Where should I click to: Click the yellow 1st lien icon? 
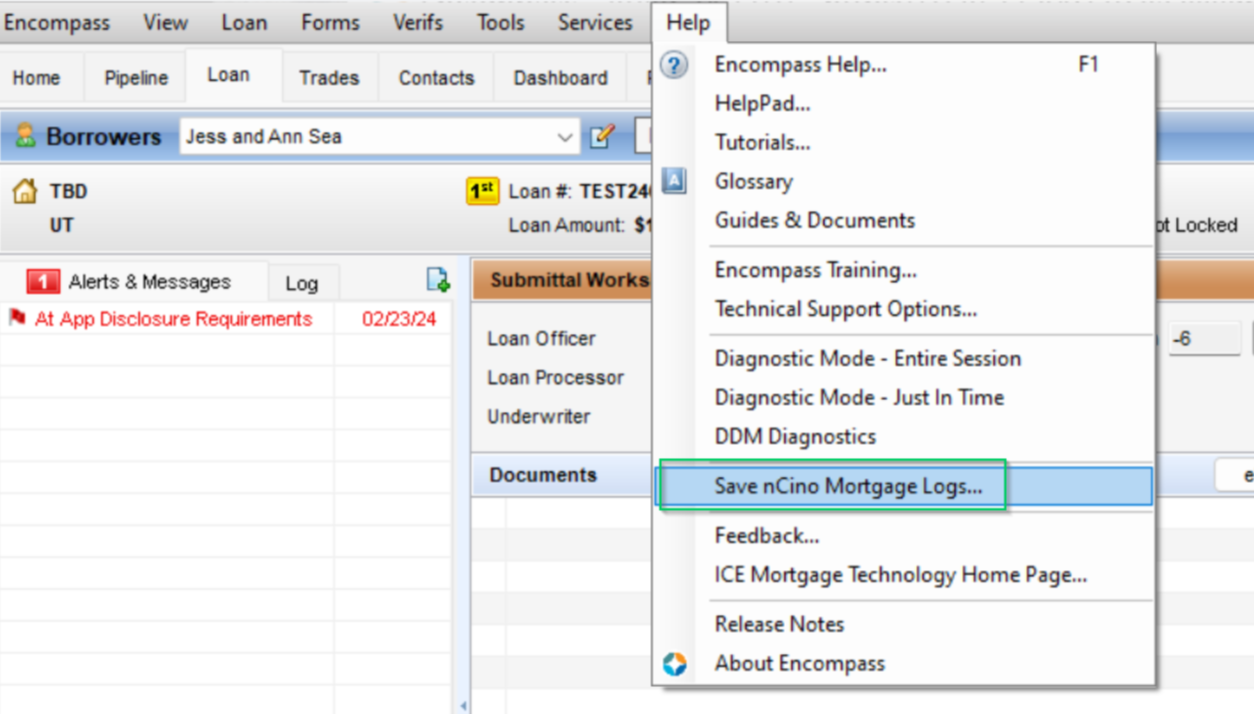[x=483, y=191]
